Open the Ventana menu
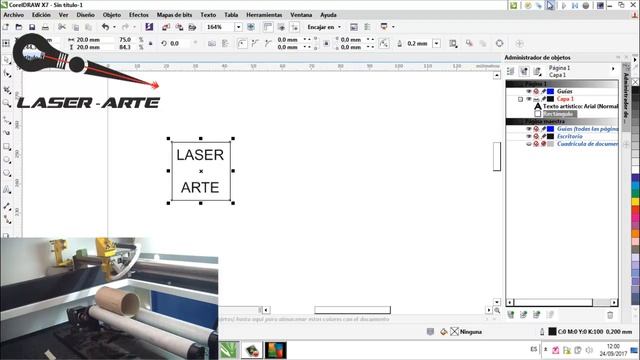640x360 pixels. (301, 15)
